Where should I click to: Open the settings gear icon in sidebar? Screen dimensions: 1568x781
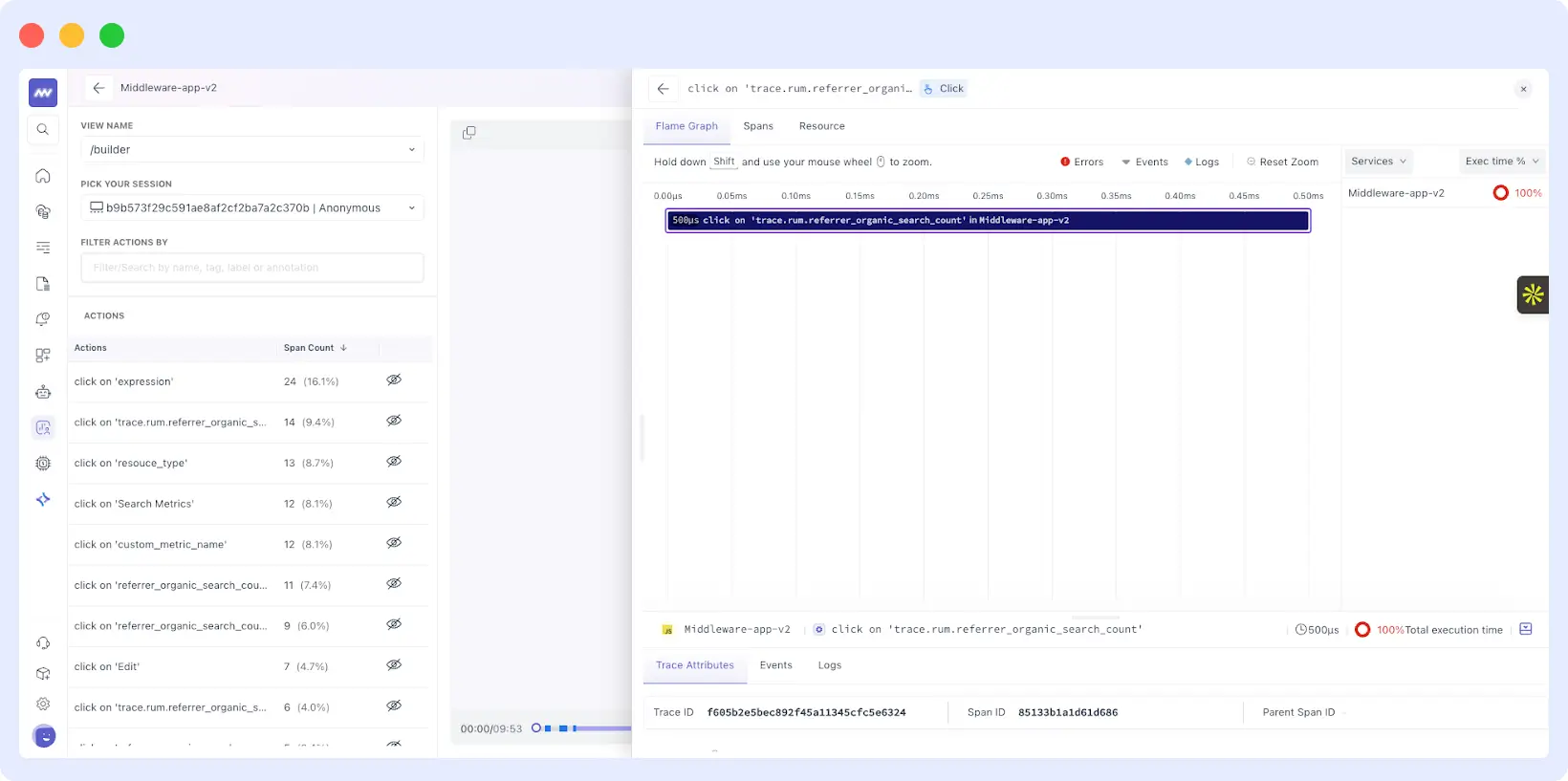coord(43,704)
